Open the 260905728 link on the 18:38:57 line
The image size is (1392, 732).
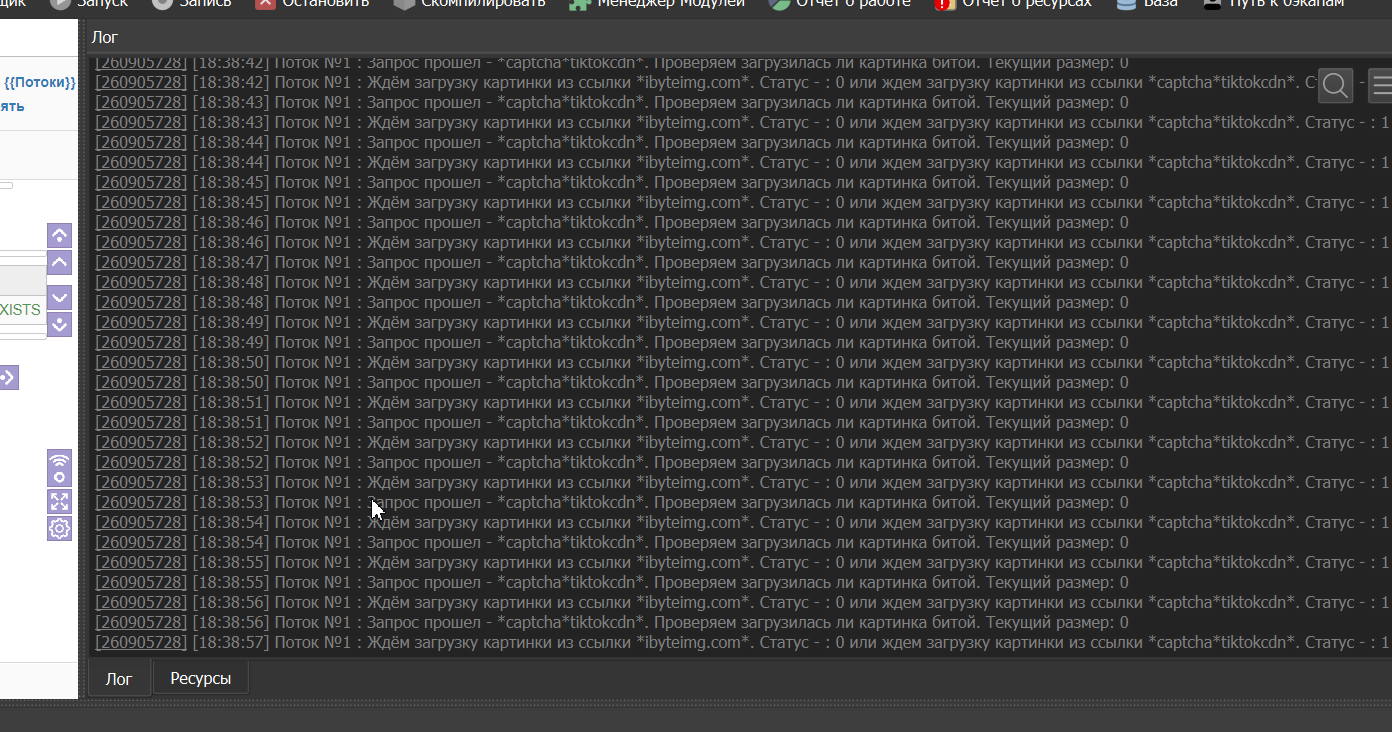point(141,642)
